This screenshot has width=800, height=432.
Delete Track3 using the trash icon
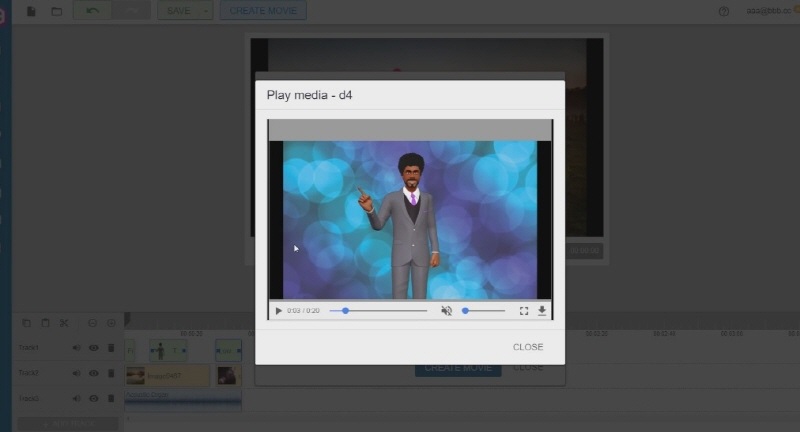point(111,398)
